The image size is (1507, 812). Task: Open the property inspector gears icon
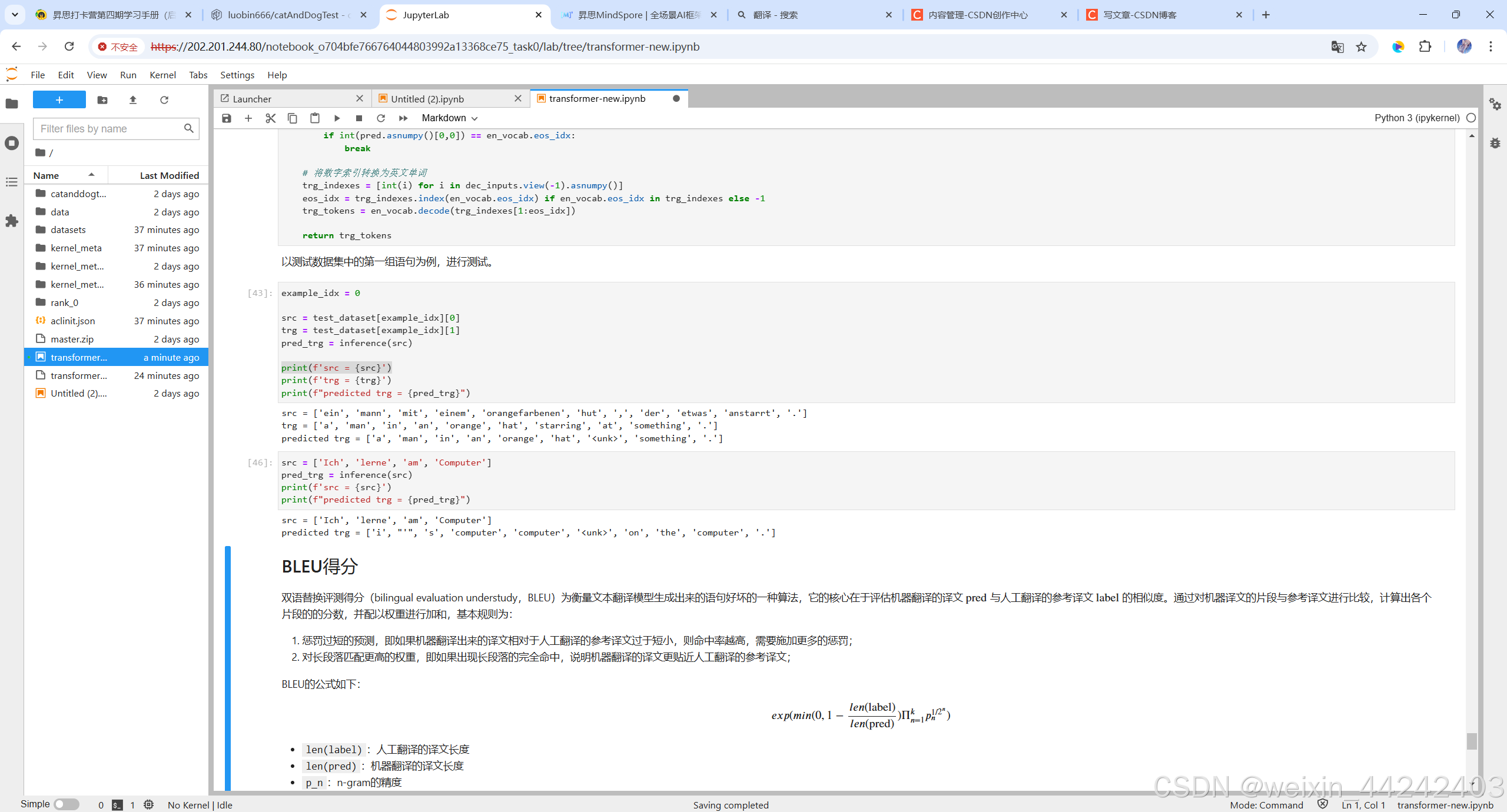tap(1495, 104)
